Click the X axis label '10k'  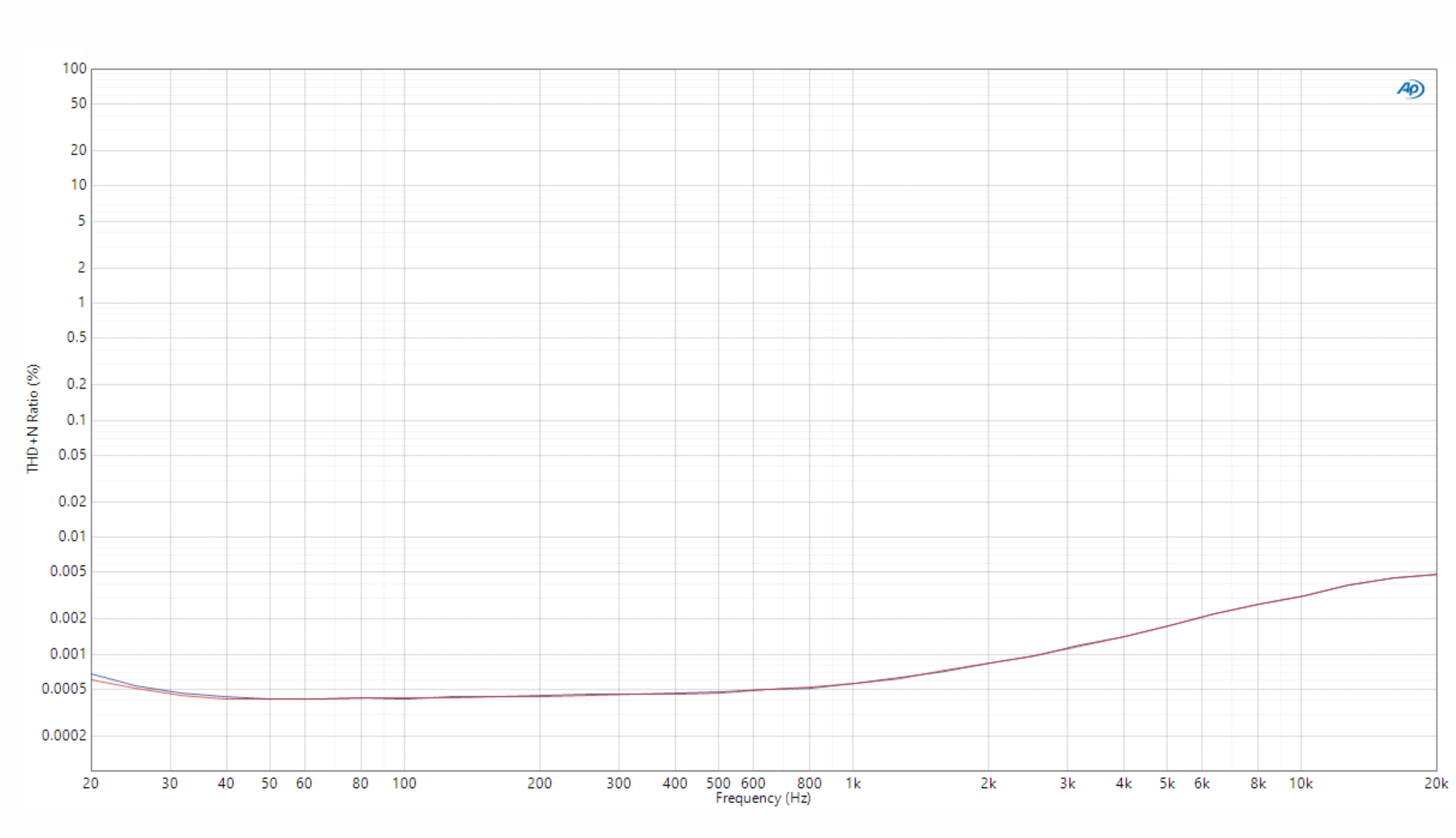tap(1301, 783)
